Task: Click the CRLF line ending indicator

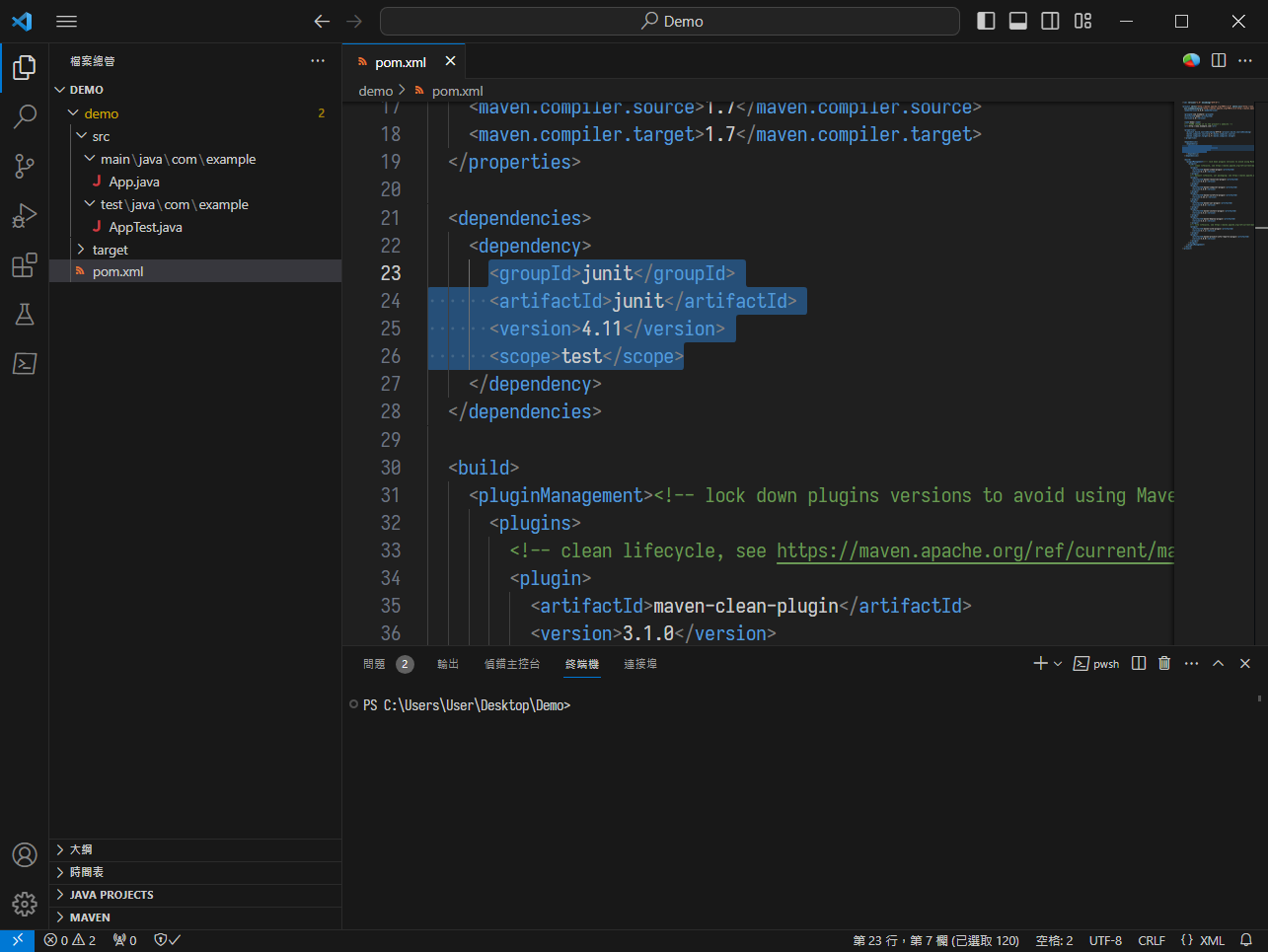Action: 1151,940
